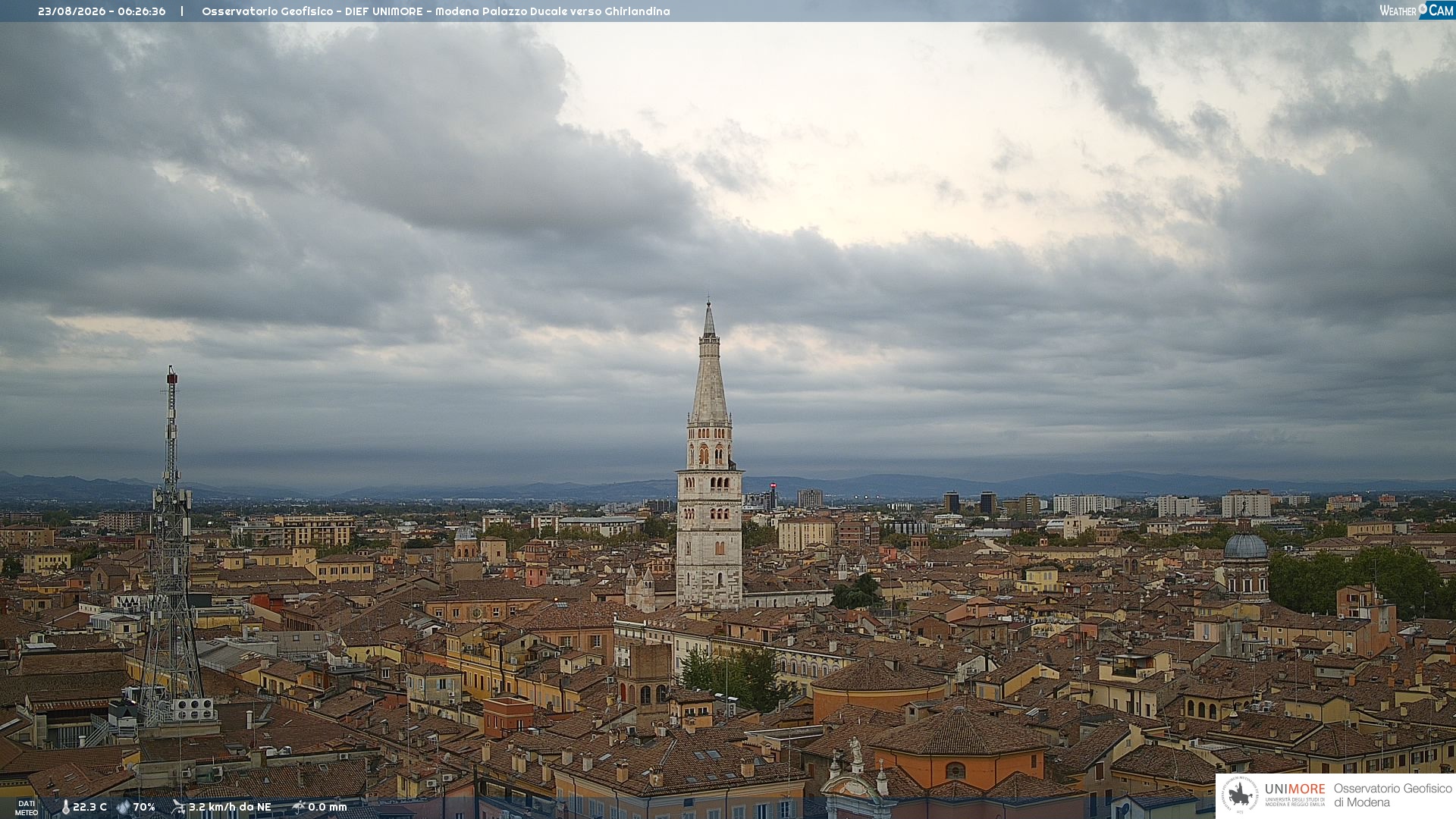The image size is (1456, 819).
Task: Click the thermometer temperature icon
Action: coord(66,807)
